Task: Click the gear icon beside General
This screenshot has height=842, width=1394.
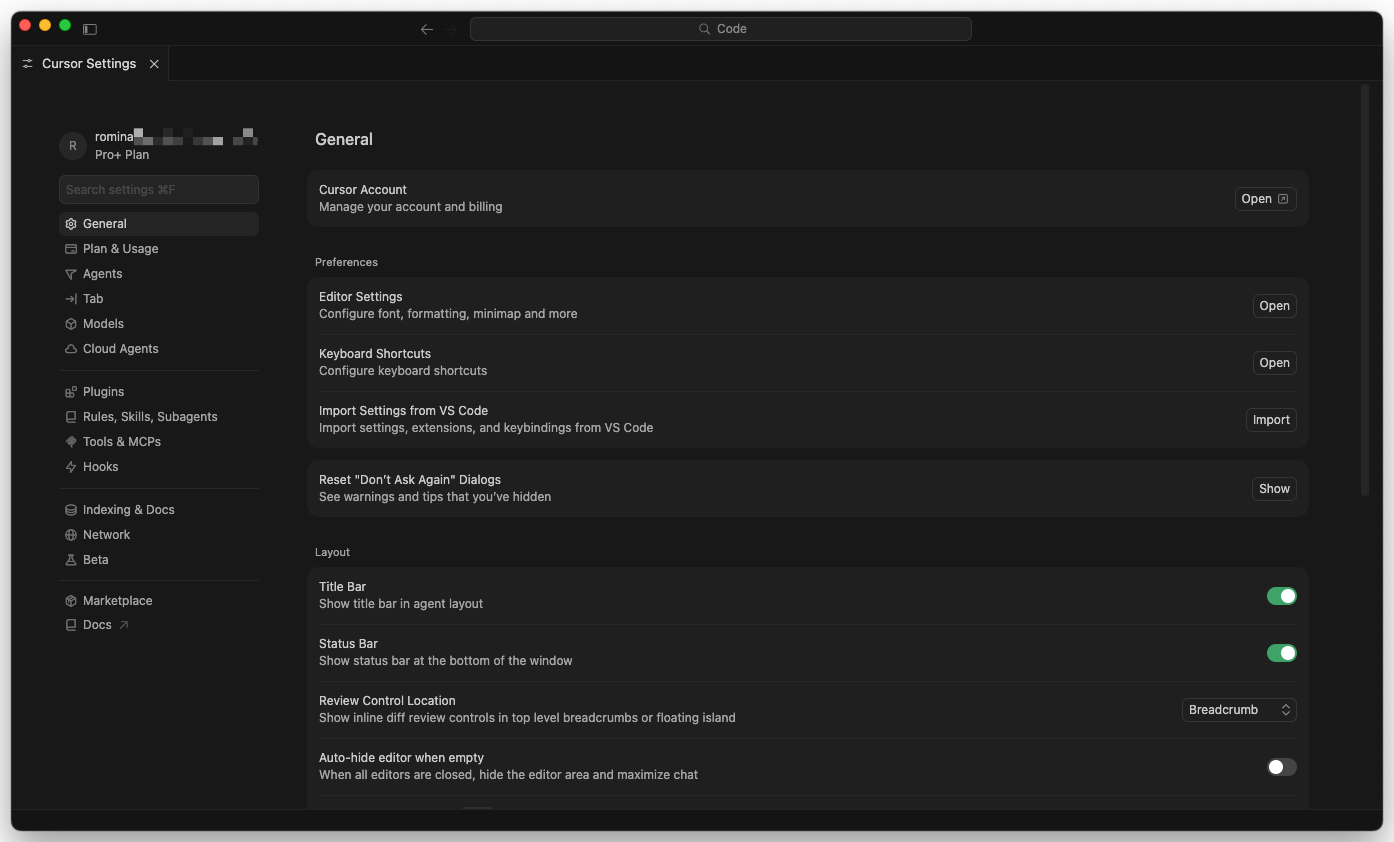Action: click(71, 224)
